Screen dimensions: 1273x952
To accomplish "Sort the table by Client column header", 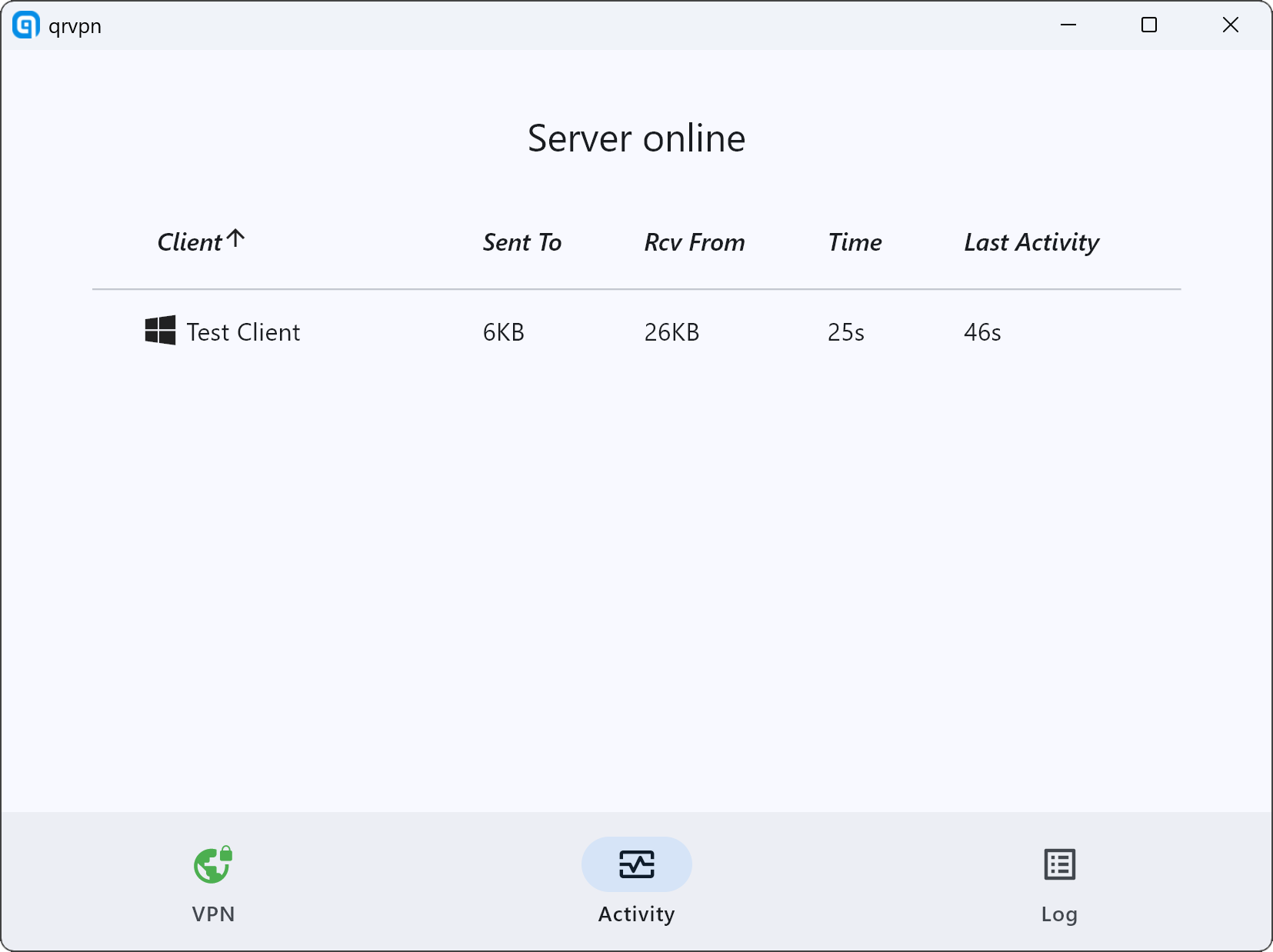I will click(189, 242).
